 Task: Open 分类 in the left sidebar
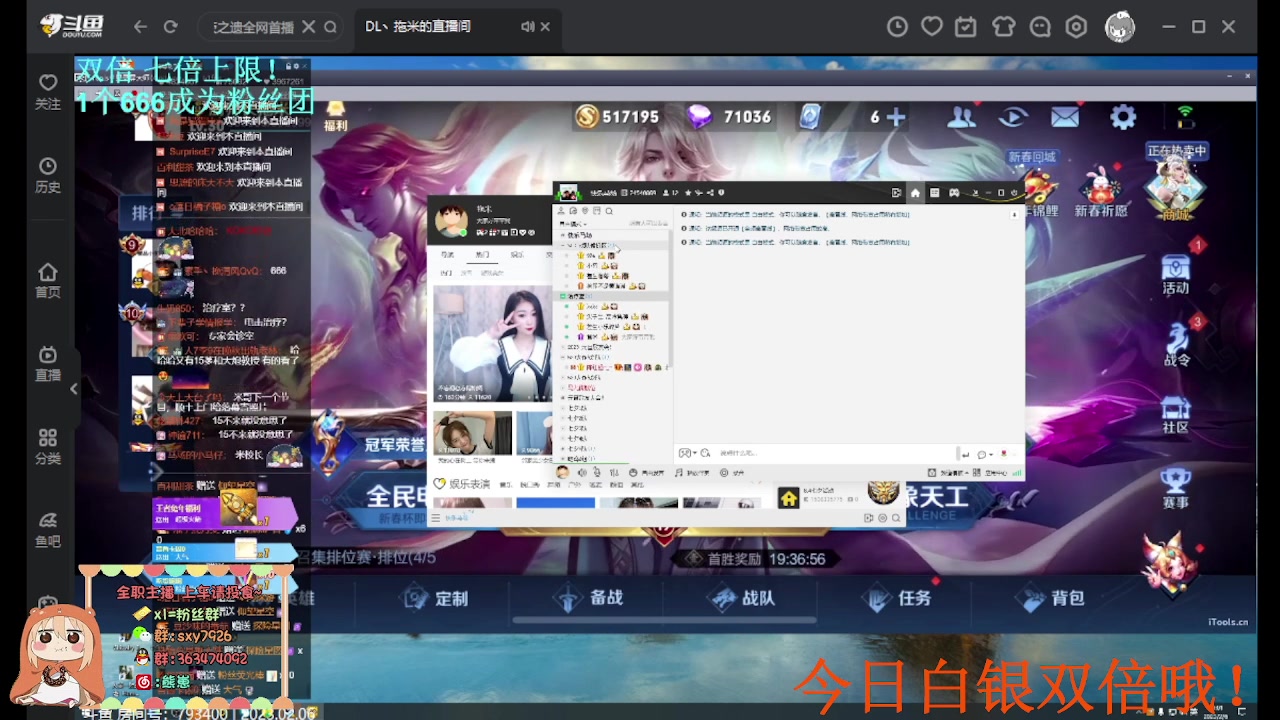click(48, 447)
